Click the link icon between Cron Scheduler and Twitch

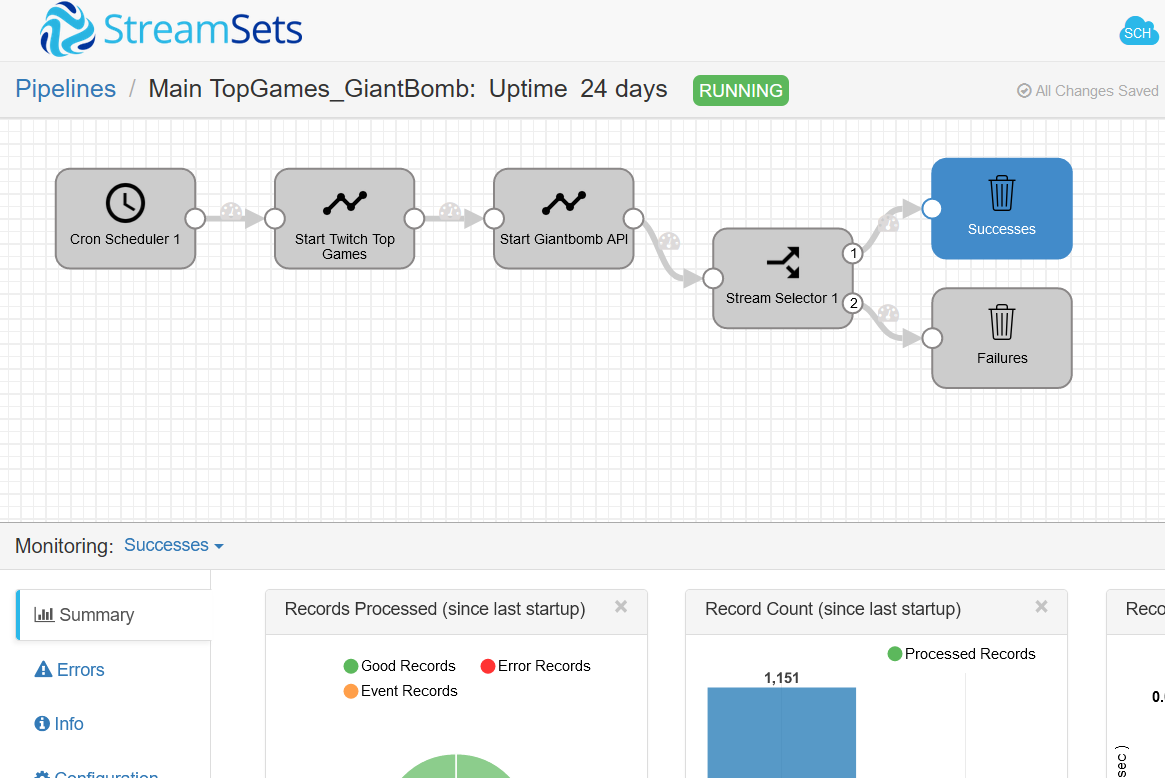(232, 210)
